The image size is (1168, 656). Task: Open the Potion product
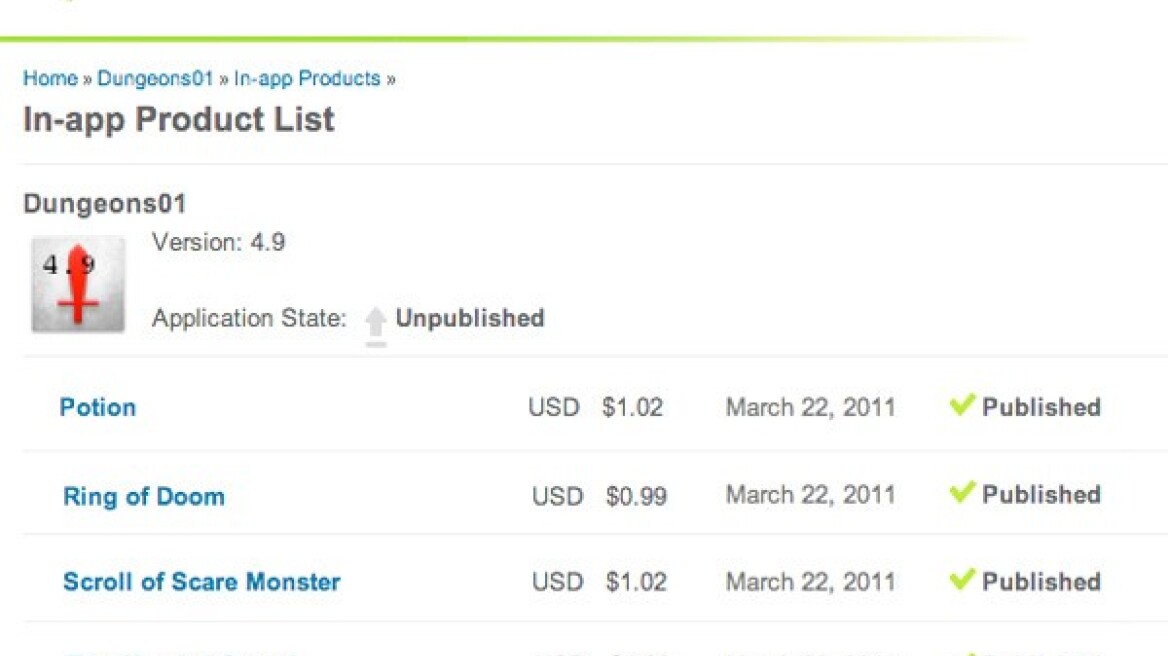click(98, 407)
